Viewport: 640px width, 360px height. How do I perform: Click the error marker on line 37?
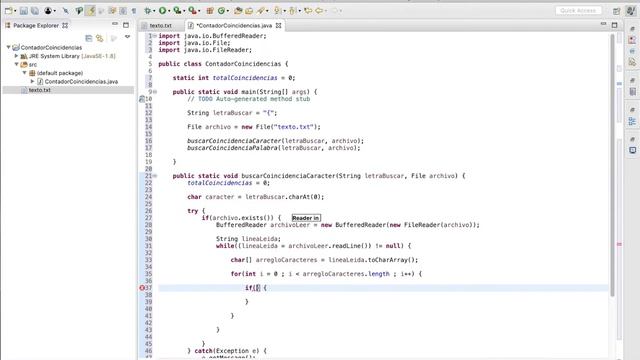(x=142, y=288)
